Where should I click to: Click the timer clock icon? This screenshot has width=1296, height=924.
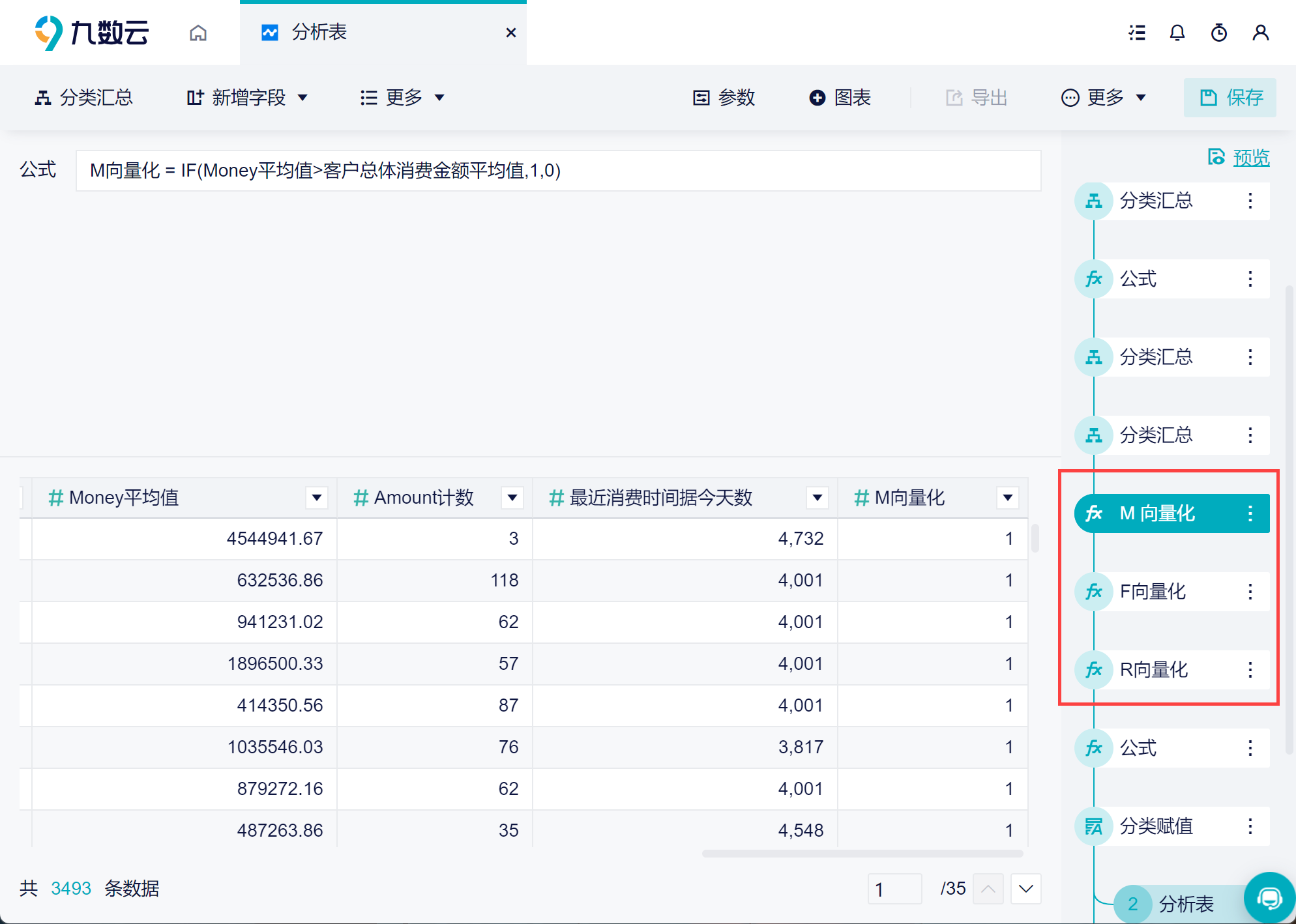tap(1218, 33)
